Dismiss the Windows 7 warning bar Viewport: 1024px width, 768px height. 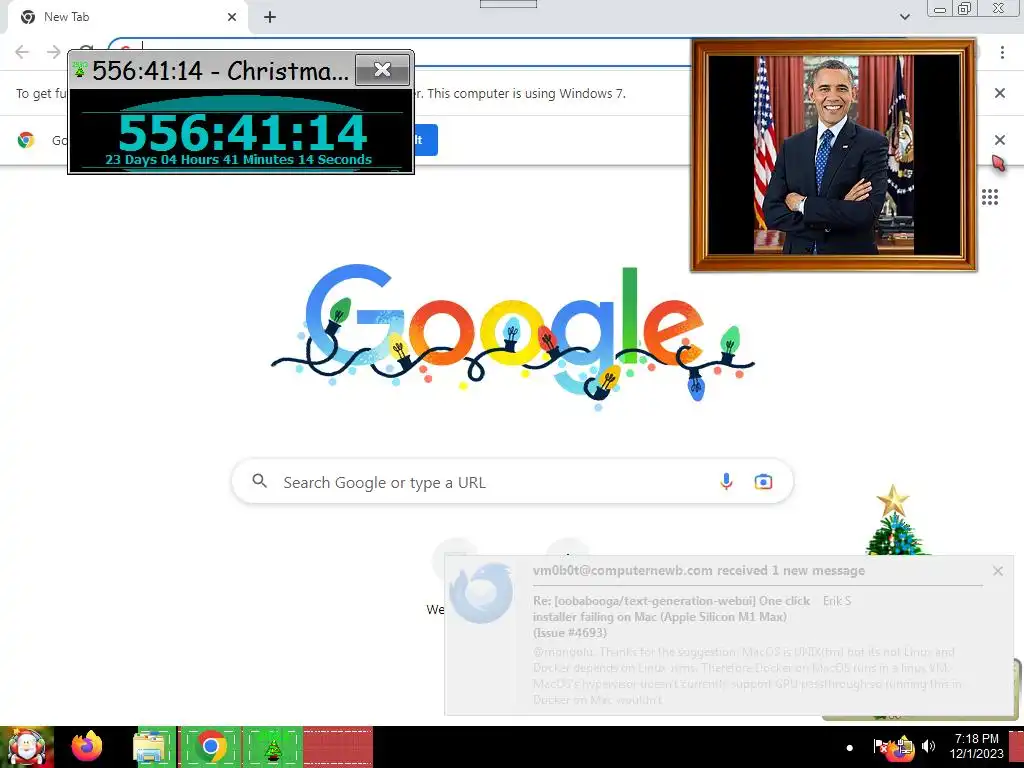999,93
